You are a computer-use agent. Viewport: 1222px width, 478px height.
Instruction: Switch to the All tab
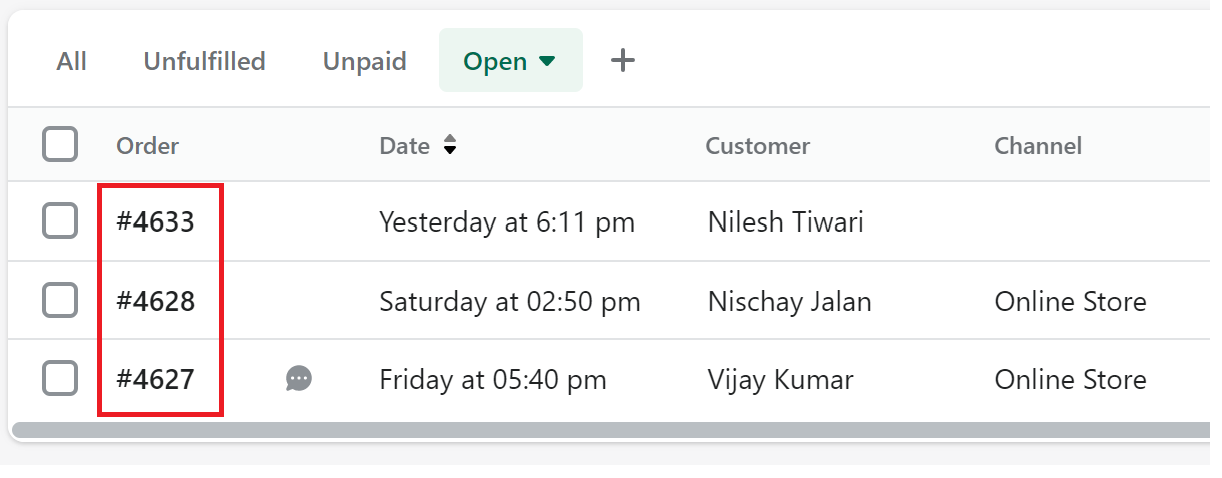tap(72, 61)
